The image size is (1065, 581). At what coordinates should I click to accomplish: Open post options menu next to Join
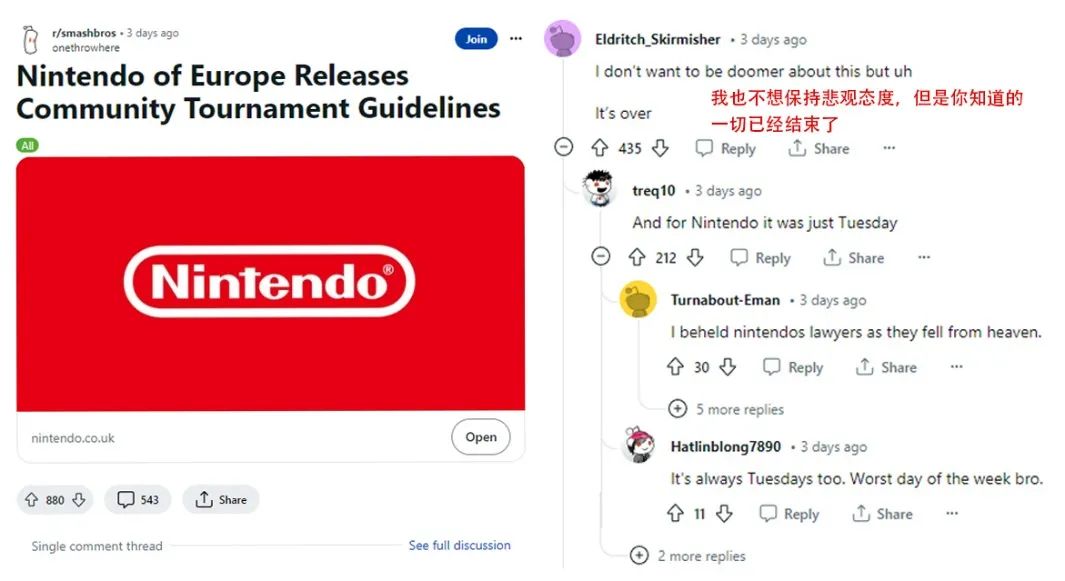(516, 39)
